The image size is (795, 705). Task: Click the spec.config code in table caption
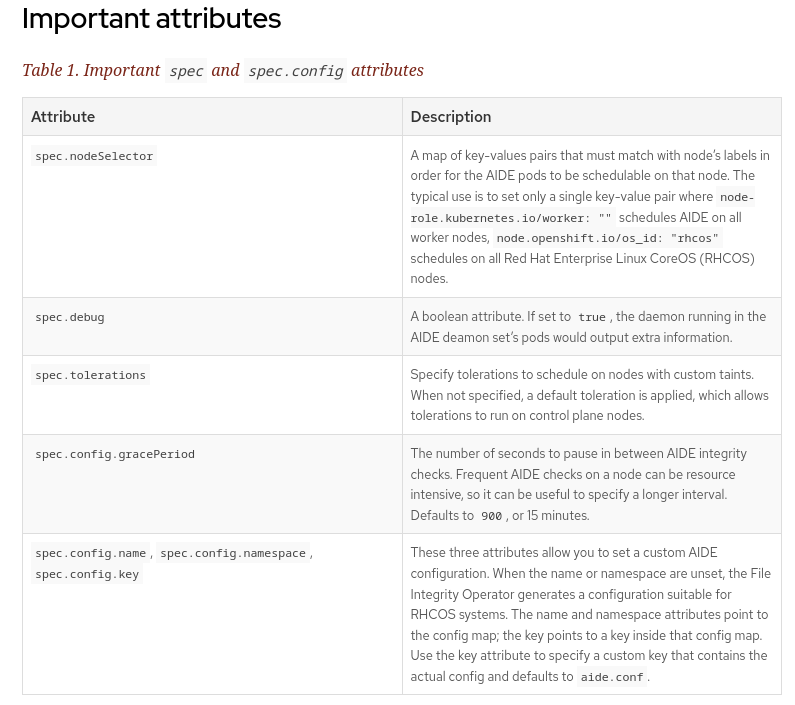(x=295, y=71)
